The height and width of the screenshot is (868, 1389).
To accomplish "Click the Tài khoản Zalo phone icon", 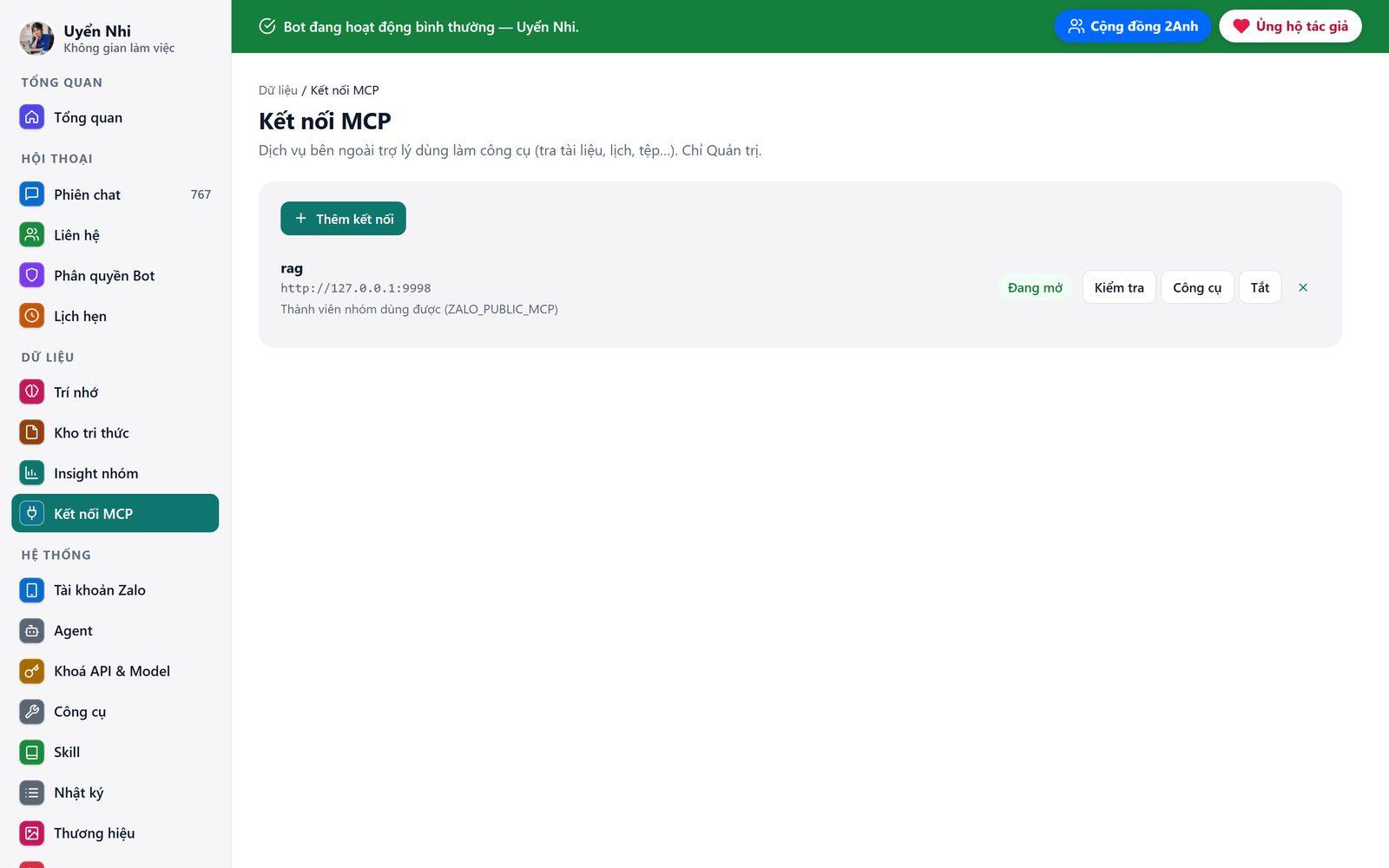I will [32, 590].
